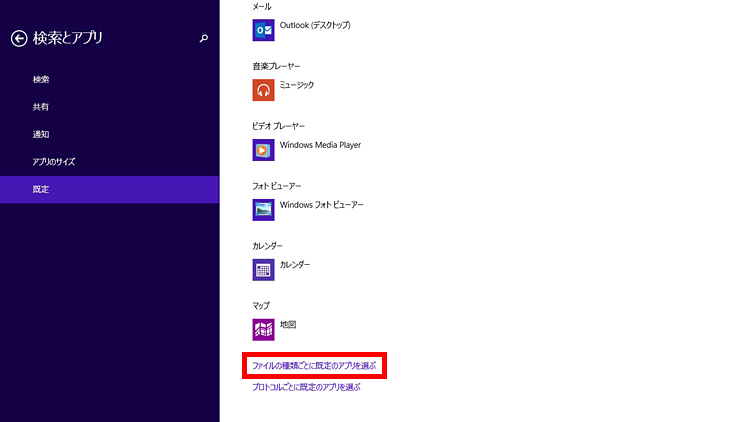The height and width of the screenshot is (422, 750).
Task: Click the Outlook (デスクトップ) label text
Action: click(x=315, y=25)
